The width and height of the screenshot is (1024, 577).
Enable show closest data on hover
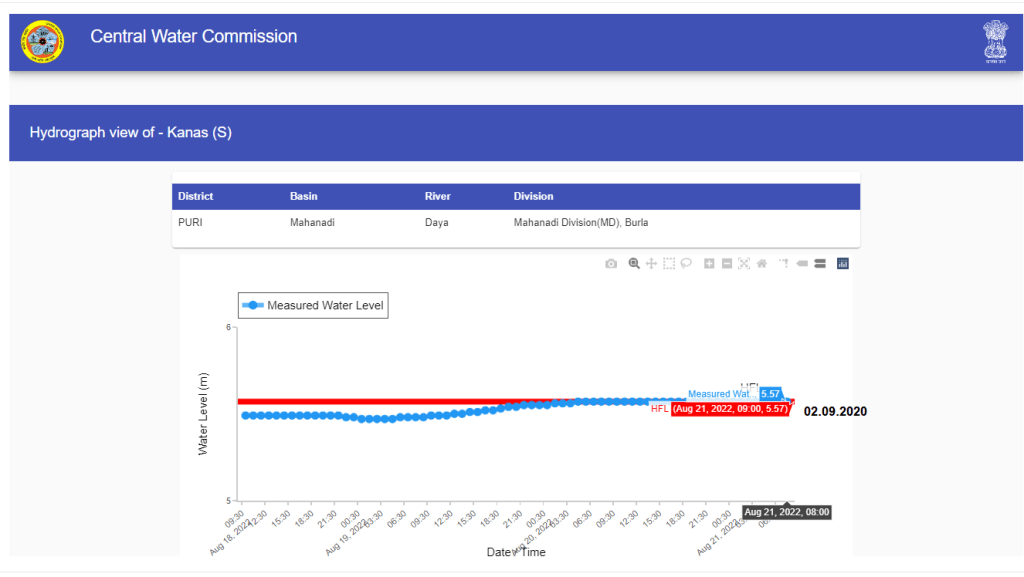click(802, 264)
